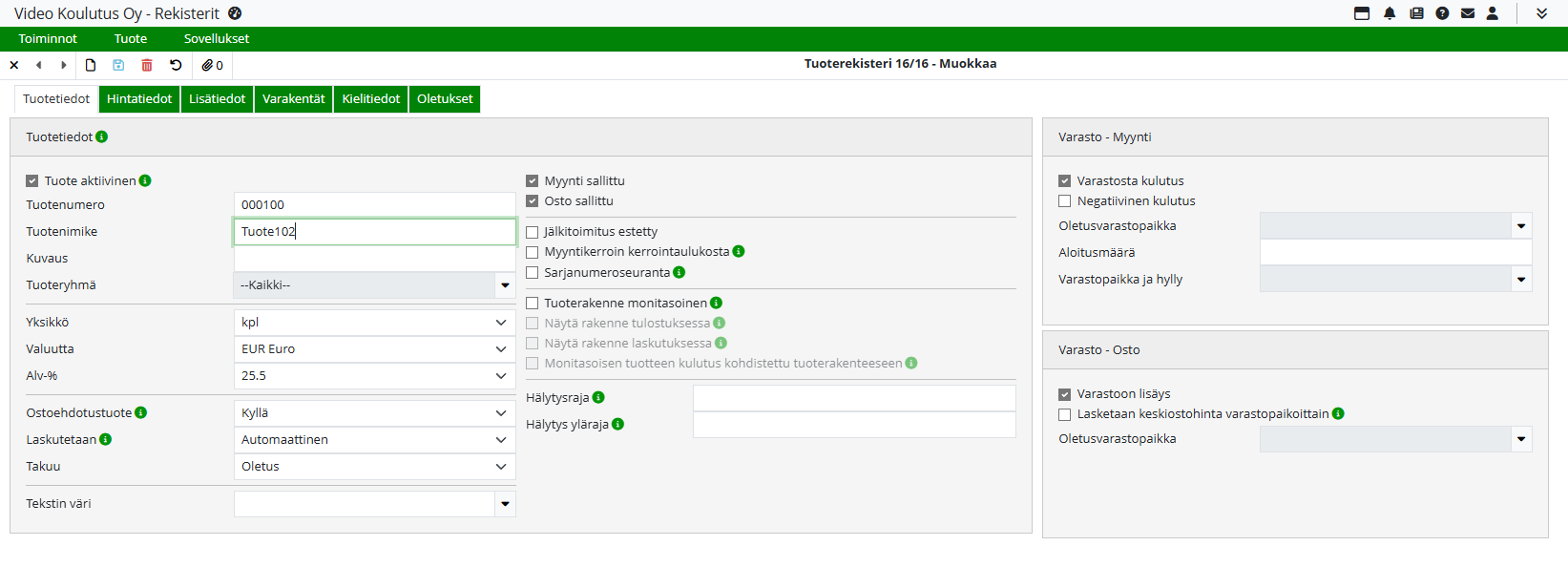Open attachments via the paperclip icon

coord(212,65)
